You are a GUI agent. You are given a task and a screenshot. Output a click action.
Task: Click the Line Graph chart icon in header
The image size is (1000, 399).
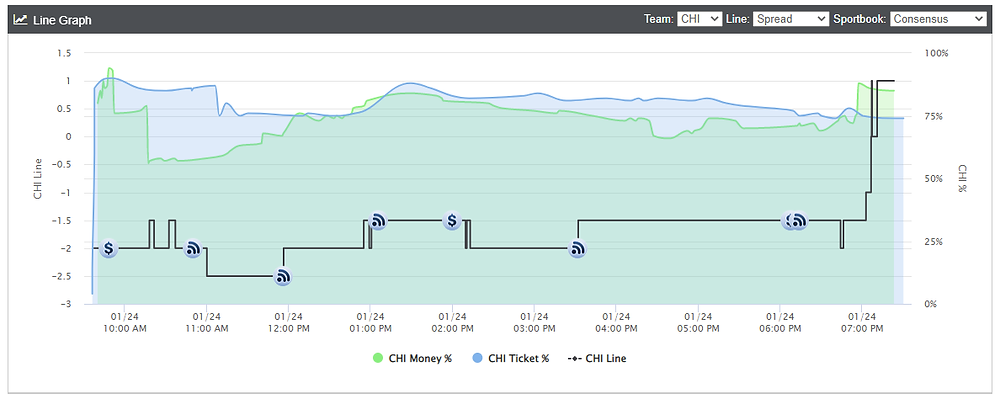pyautogui.click(x=20, y=20)
